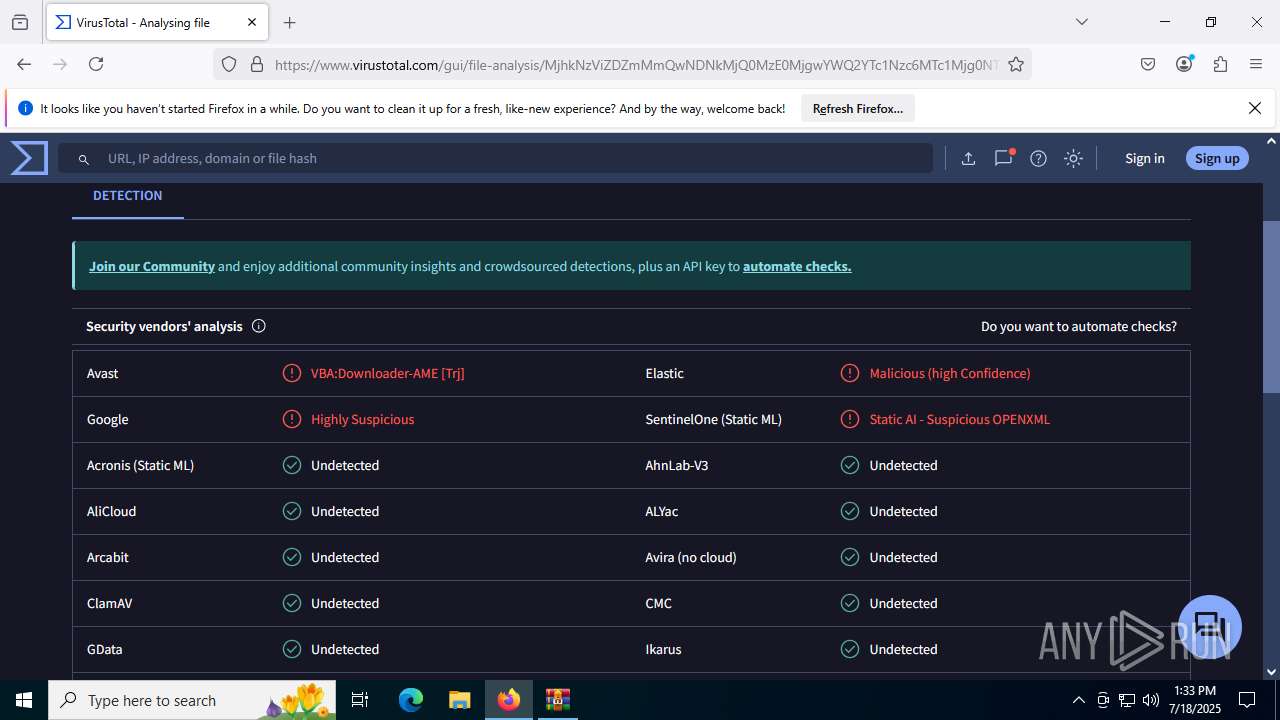The width and height of the screenshot is (1280, 720).
Task: Click the alert icon in the Google row
Action: click(x=292, y=419)
